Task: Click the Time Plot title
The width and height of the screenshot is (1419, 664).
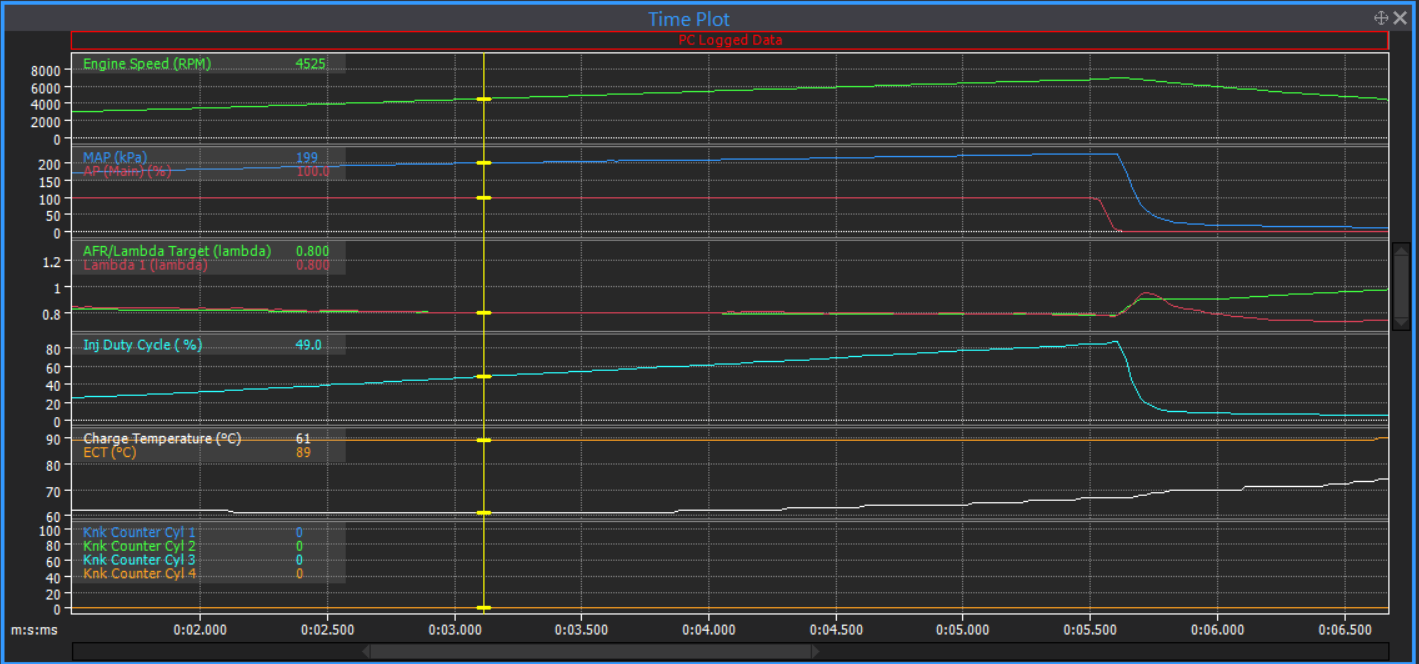Action: [689, 19]
